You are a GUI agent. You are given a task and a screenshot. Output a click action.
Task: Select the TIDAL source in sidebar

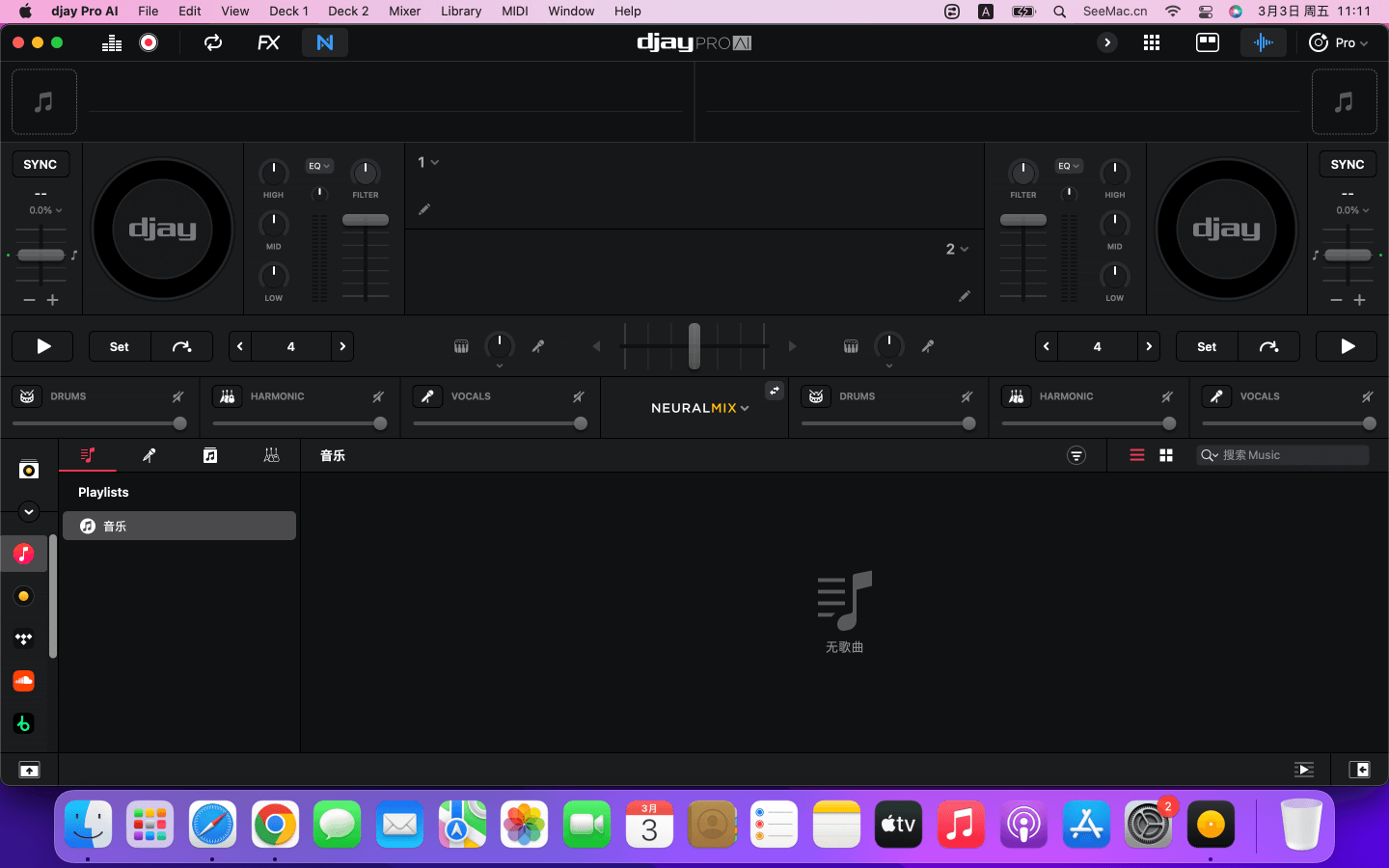(24, 638)
